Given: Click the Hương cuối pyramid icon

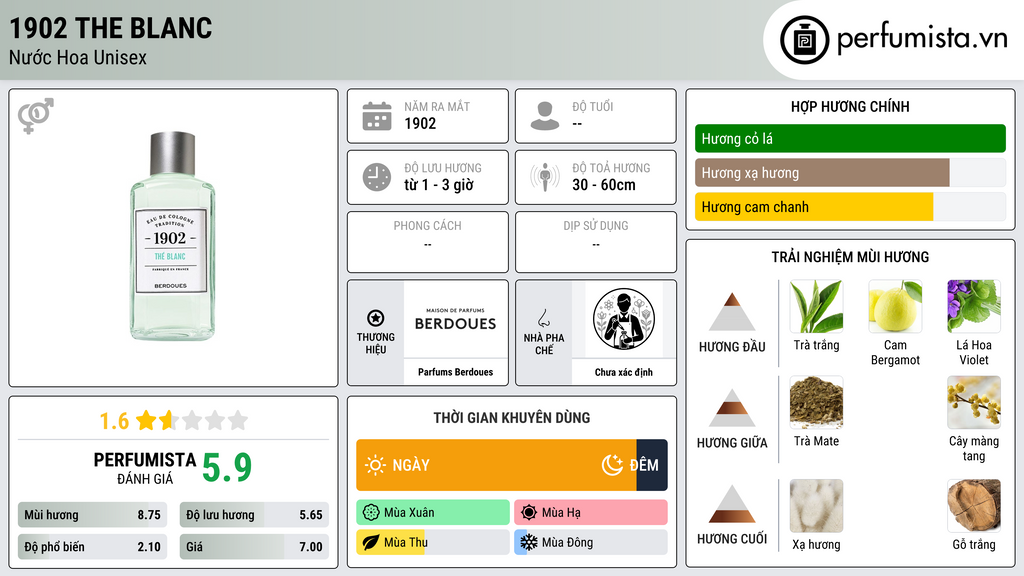Looking at the screenshot, I should click(x=732, y=504).
